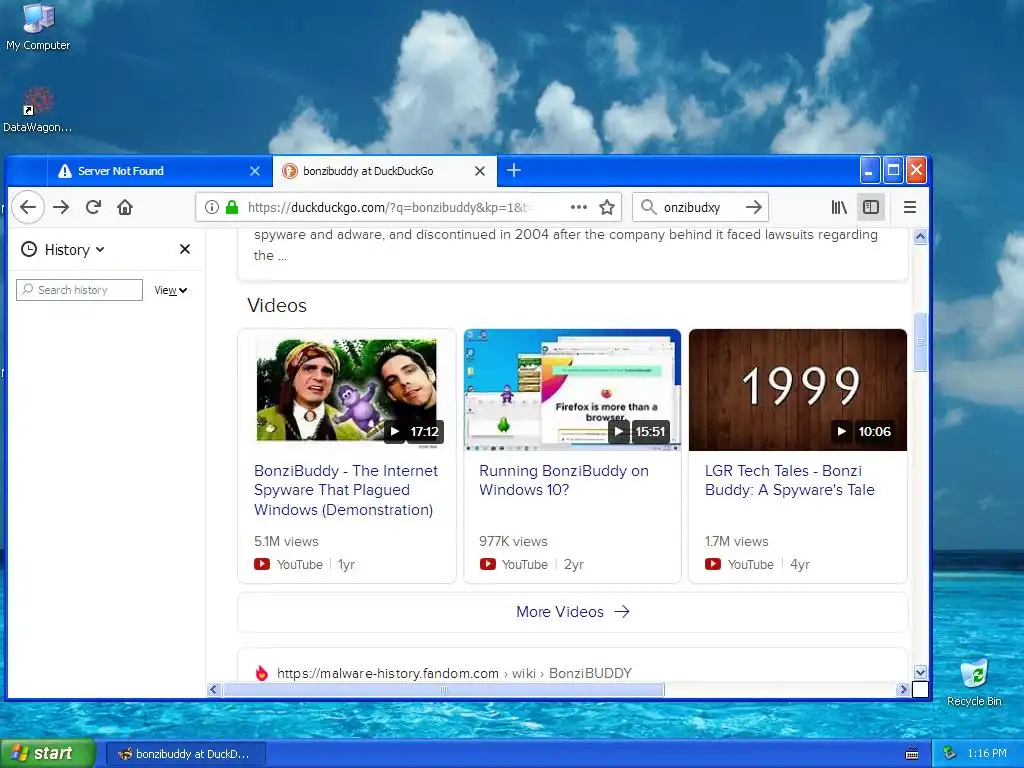Screen dimensions: 1024x768
Task: Select bonzibuddy at DuckD... taskbar button
Action: coord(185,754)
